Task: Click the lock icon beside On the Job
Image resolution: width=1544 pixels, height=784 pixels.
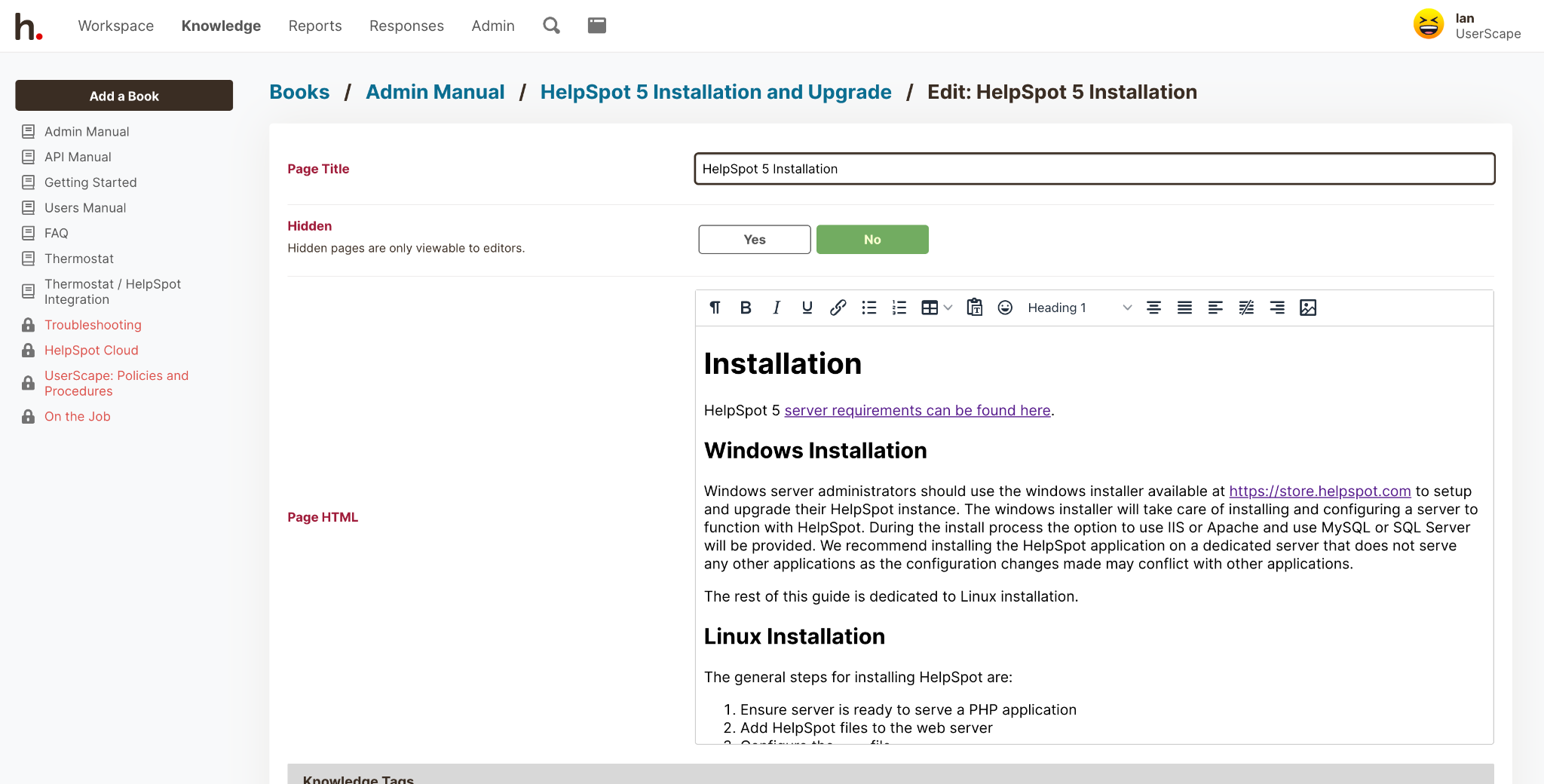Action: [x=29, y=417]
